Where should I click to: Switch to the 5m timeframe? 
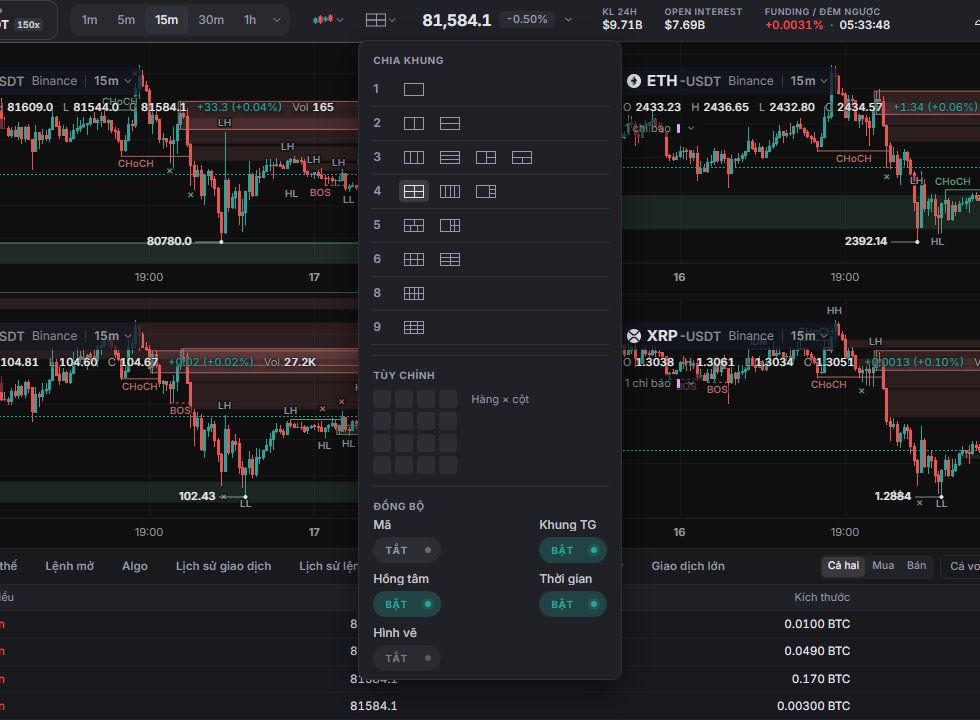click(126, 20)
